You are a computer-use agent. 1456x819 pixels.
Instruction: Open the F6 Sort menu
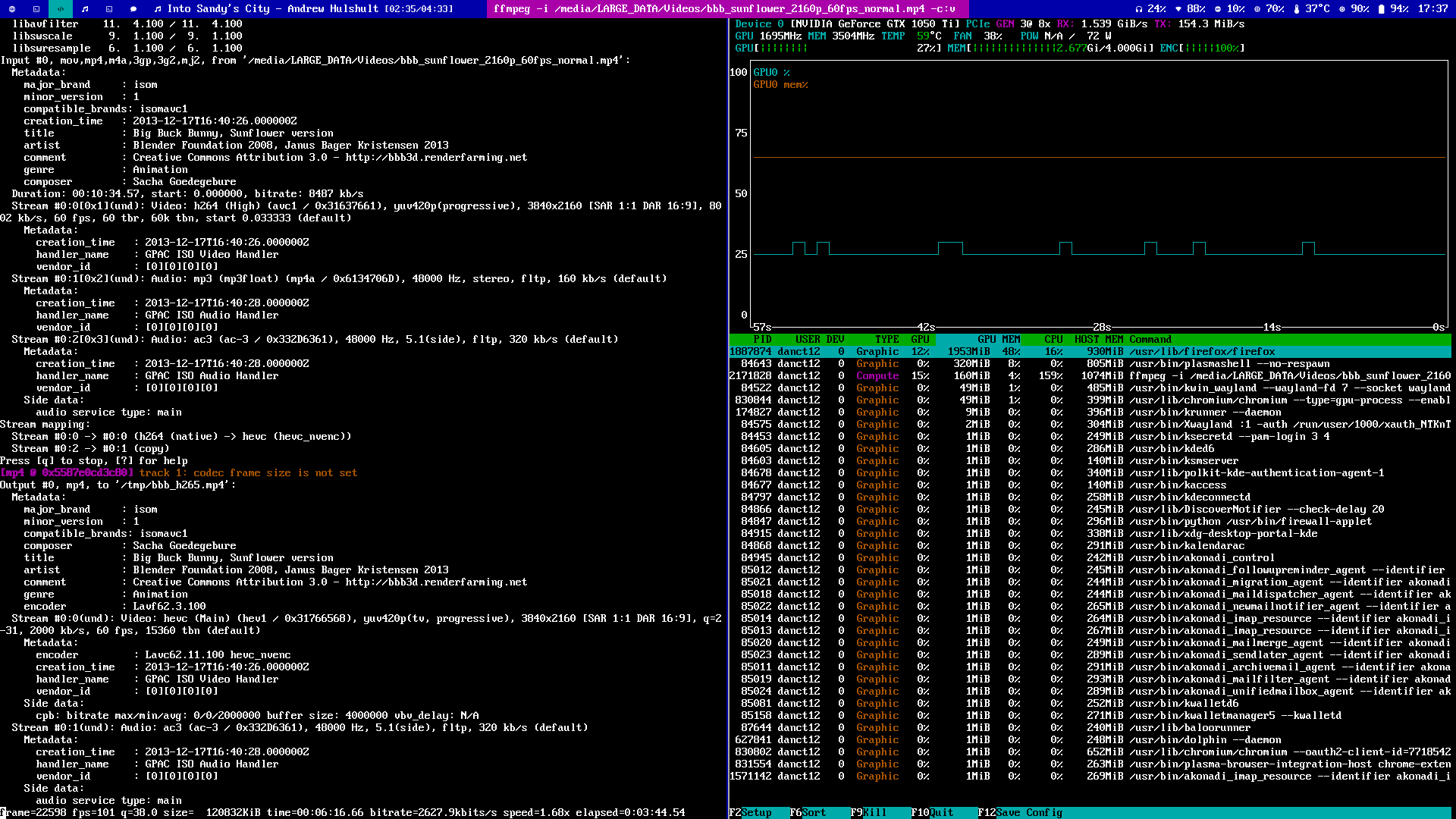tap(808, 812)
